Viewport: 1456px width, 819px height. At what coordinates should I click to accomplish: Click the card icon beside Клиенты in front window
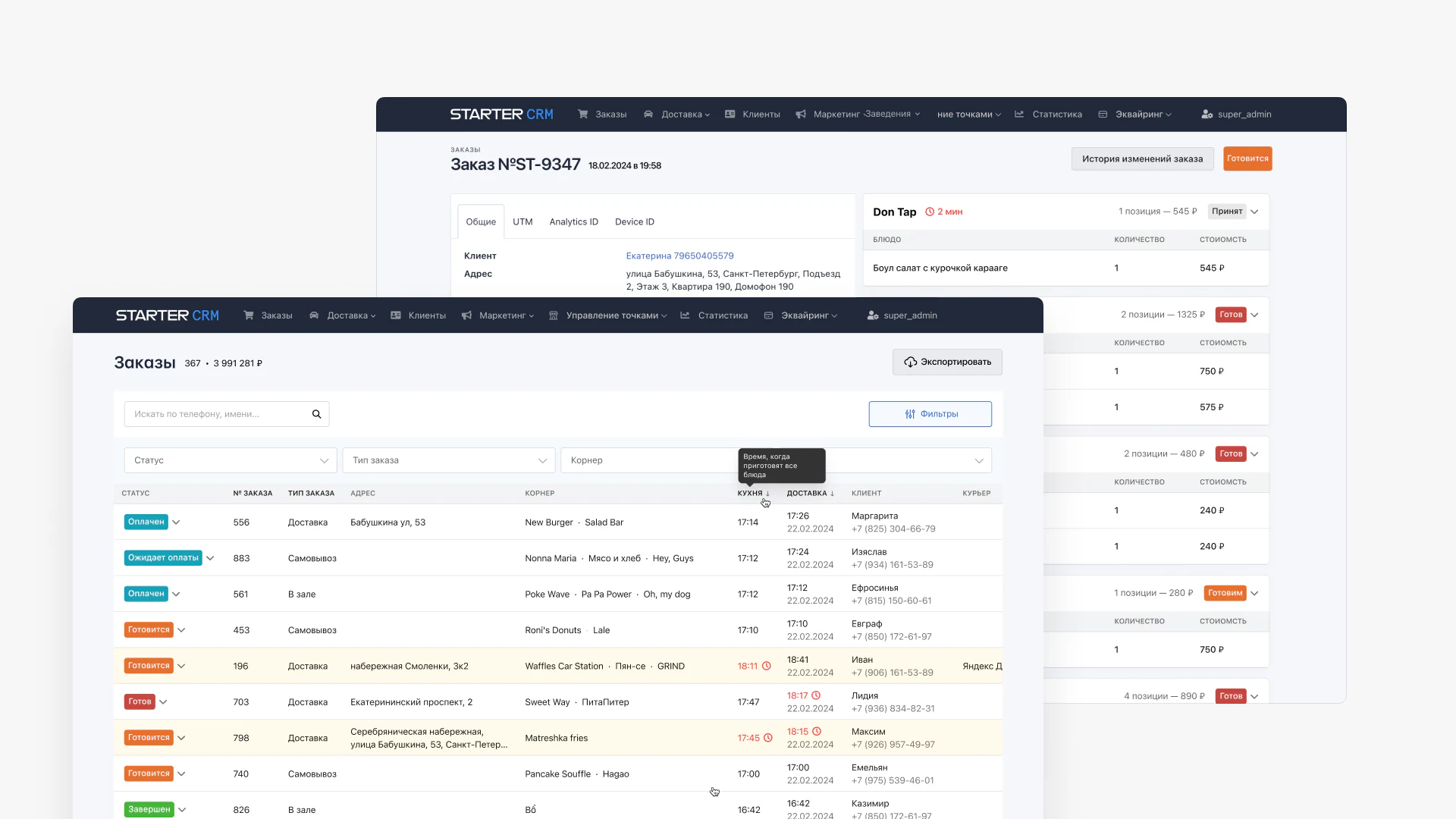tap(396, 315)
